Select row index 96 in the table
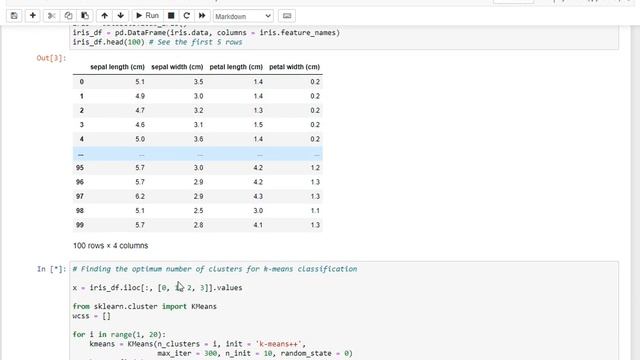 point(80,182)
